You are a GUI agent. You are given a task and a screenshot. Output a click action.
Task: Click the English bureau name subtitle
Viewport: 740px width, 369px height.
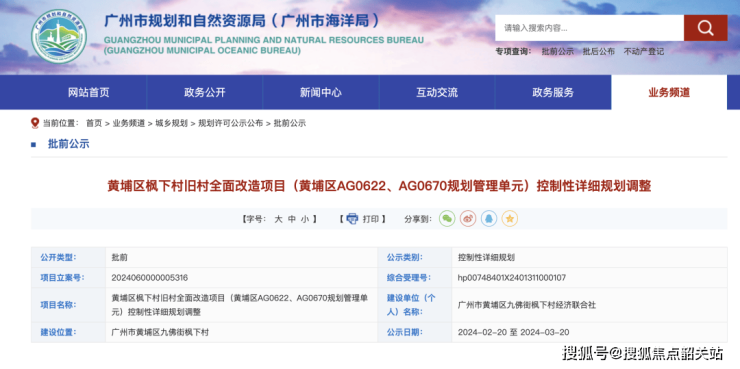pyautogui.click(x=264, y=45)
